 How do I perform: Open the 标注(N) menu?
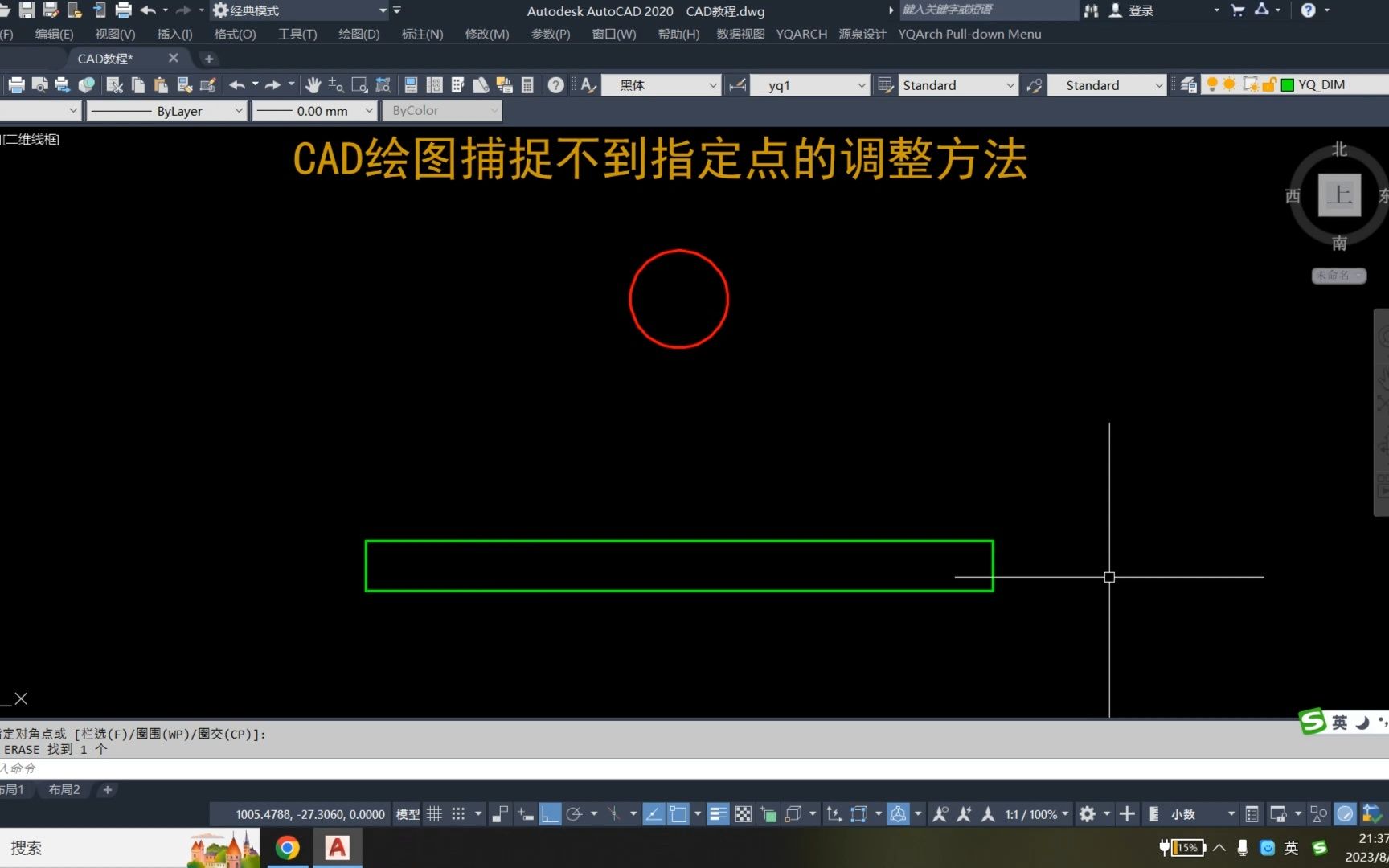coord(422,34)
